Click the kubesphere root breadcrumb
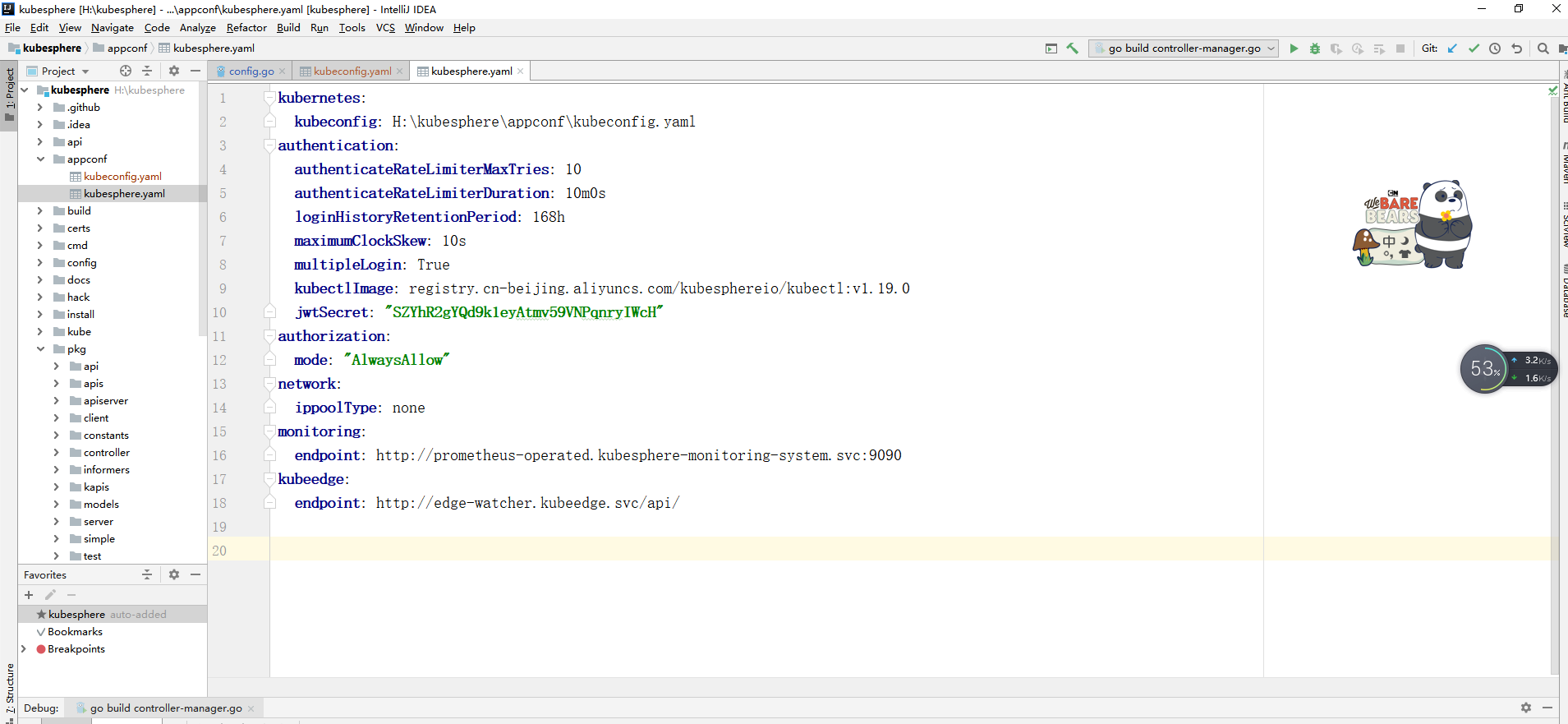This screenshot has height=724, width=1568. tap(45, 48)
